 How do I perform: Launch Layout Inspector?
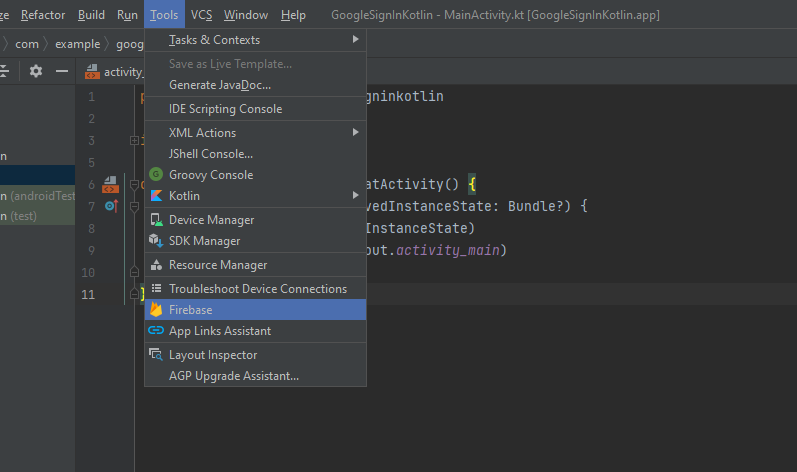(255, 355)
